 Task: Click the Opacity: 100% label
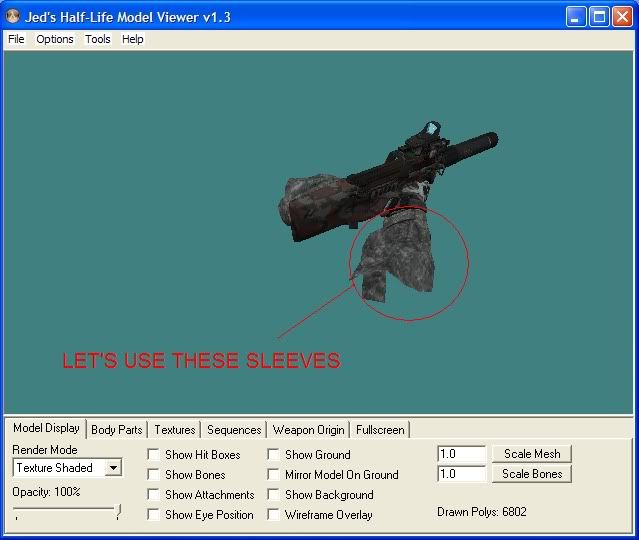pyautogui.click(x=46, y=492)
